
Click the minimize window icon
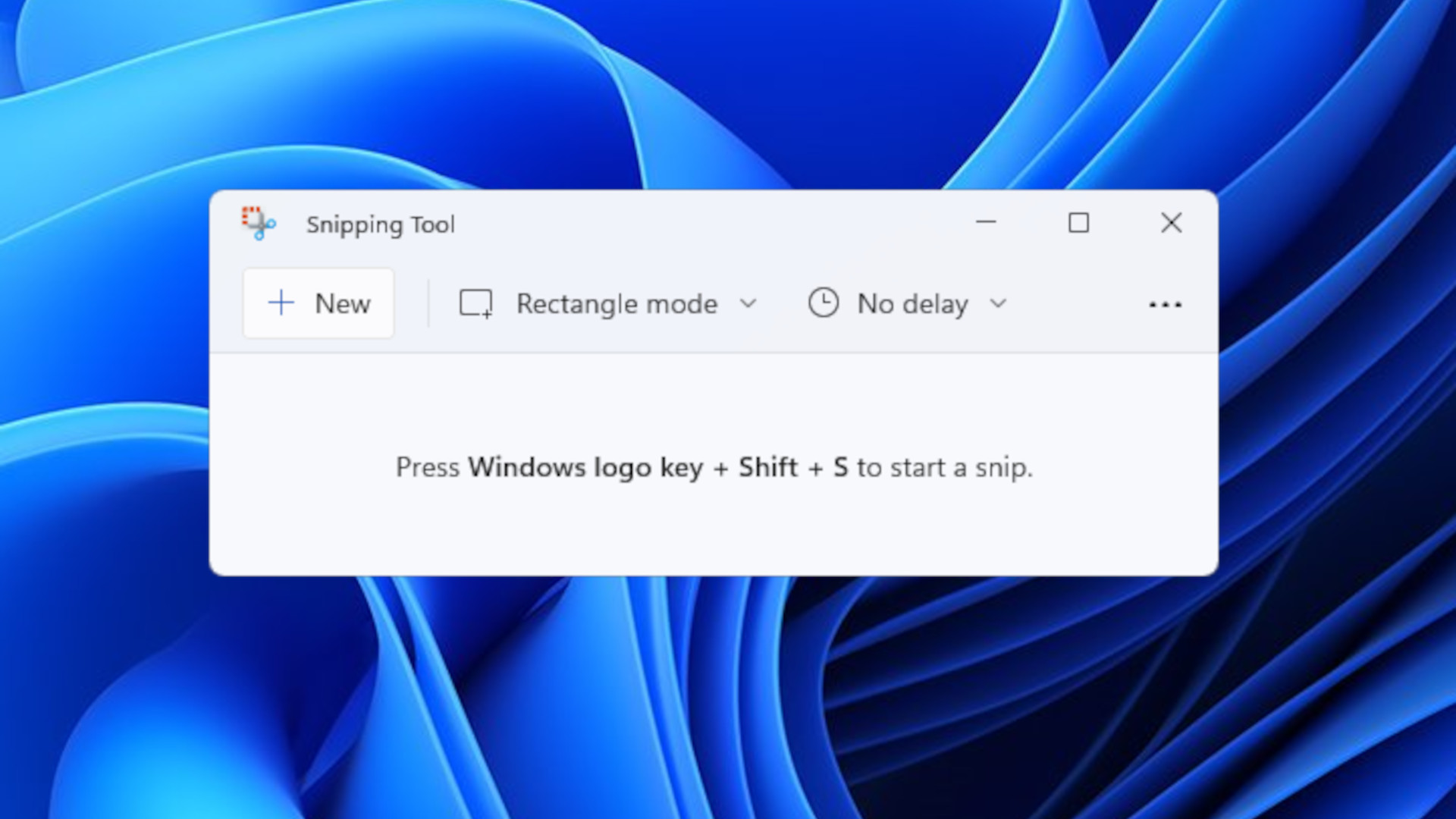(x=986, y=222)
